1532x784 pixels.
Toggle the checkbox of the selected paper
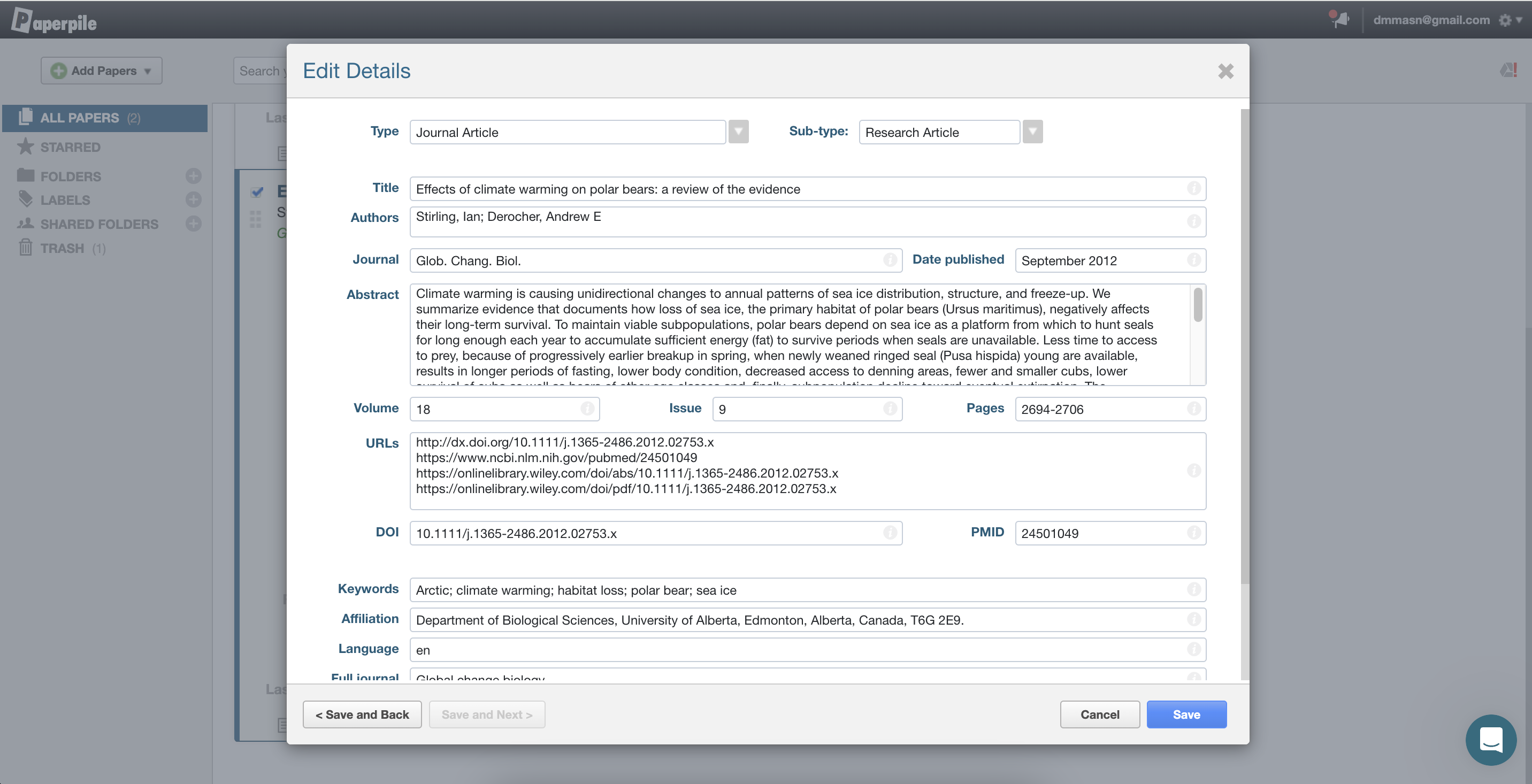(x=257, y=191)
